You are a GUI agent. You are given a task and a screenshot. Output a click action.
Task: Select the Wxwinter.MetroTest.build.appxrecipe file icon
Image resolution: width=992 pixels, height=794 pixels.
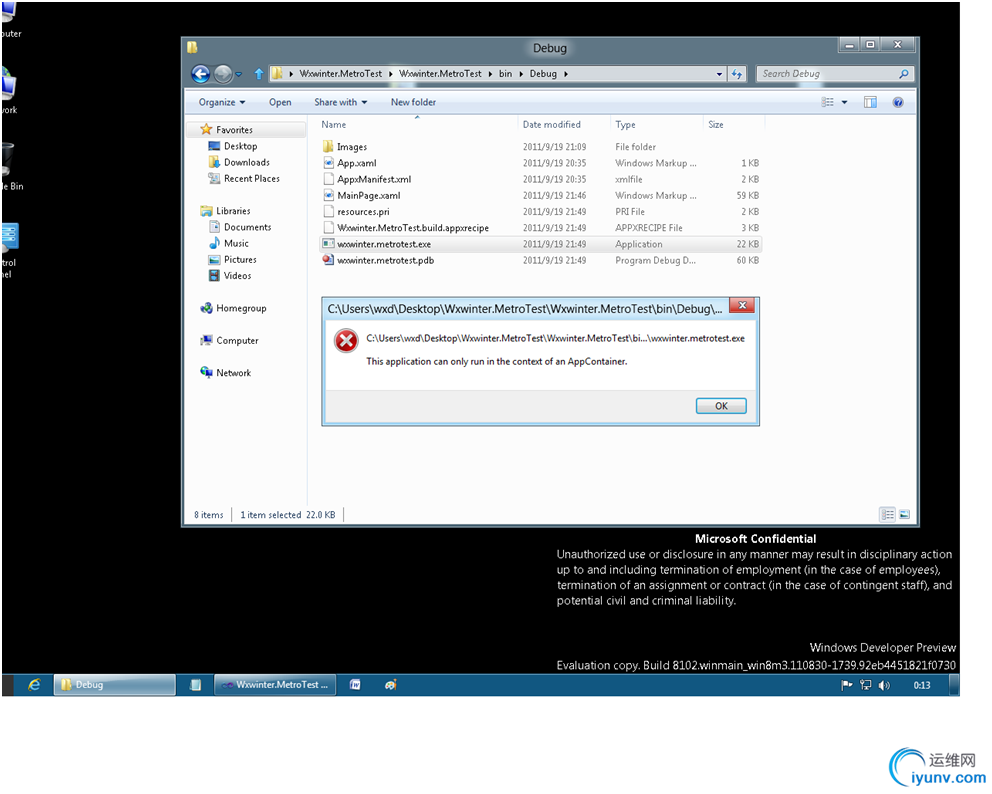(x=328, y=228)
